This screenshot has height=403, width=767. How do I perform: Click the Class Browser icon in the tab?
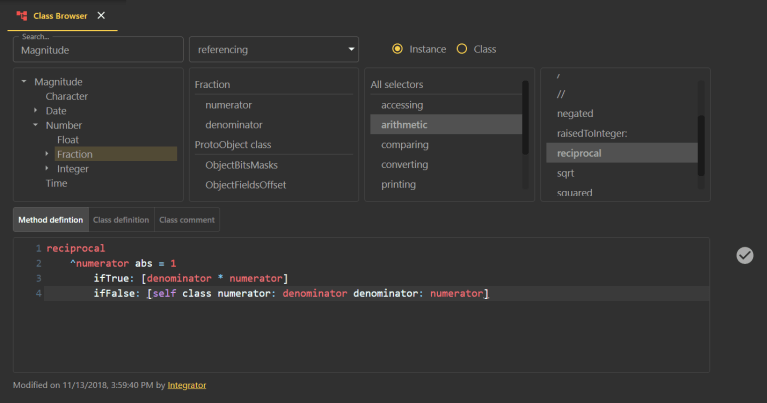click(x=22, y=16)
